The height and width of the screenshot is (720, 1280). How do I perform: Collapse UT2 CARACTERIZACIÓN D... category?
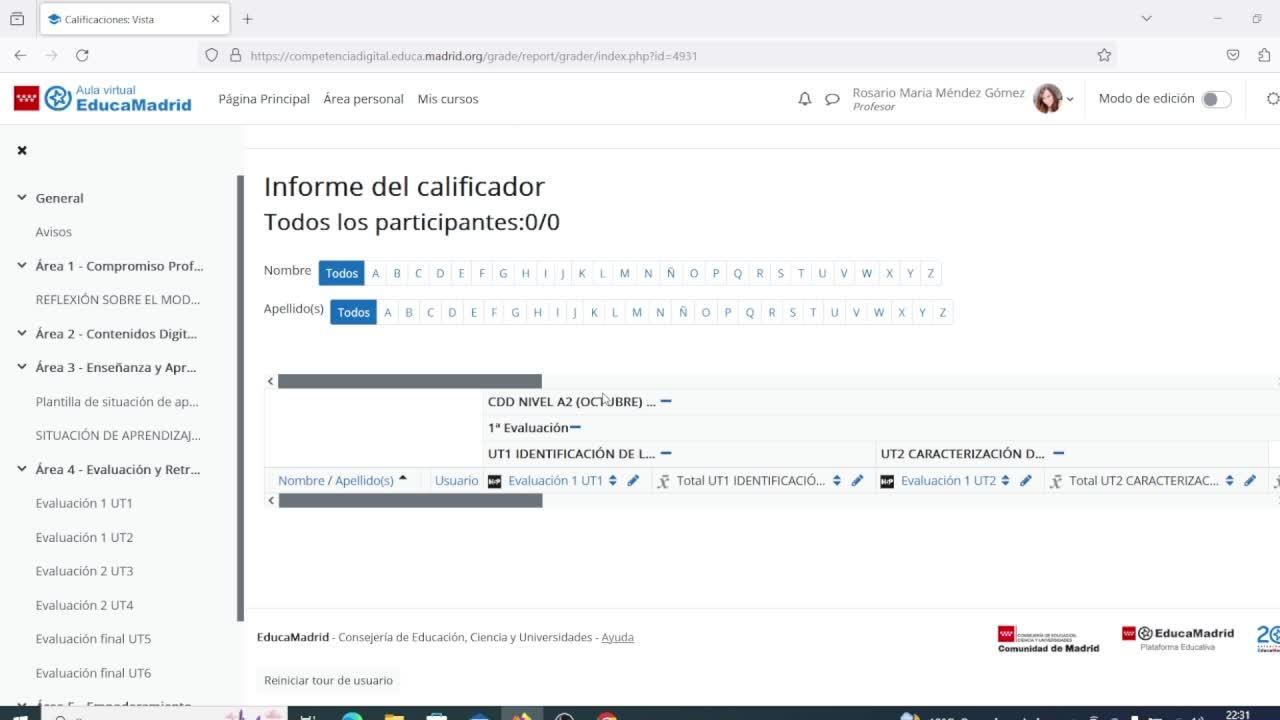pyautogui.click(x=1059, y=454)
